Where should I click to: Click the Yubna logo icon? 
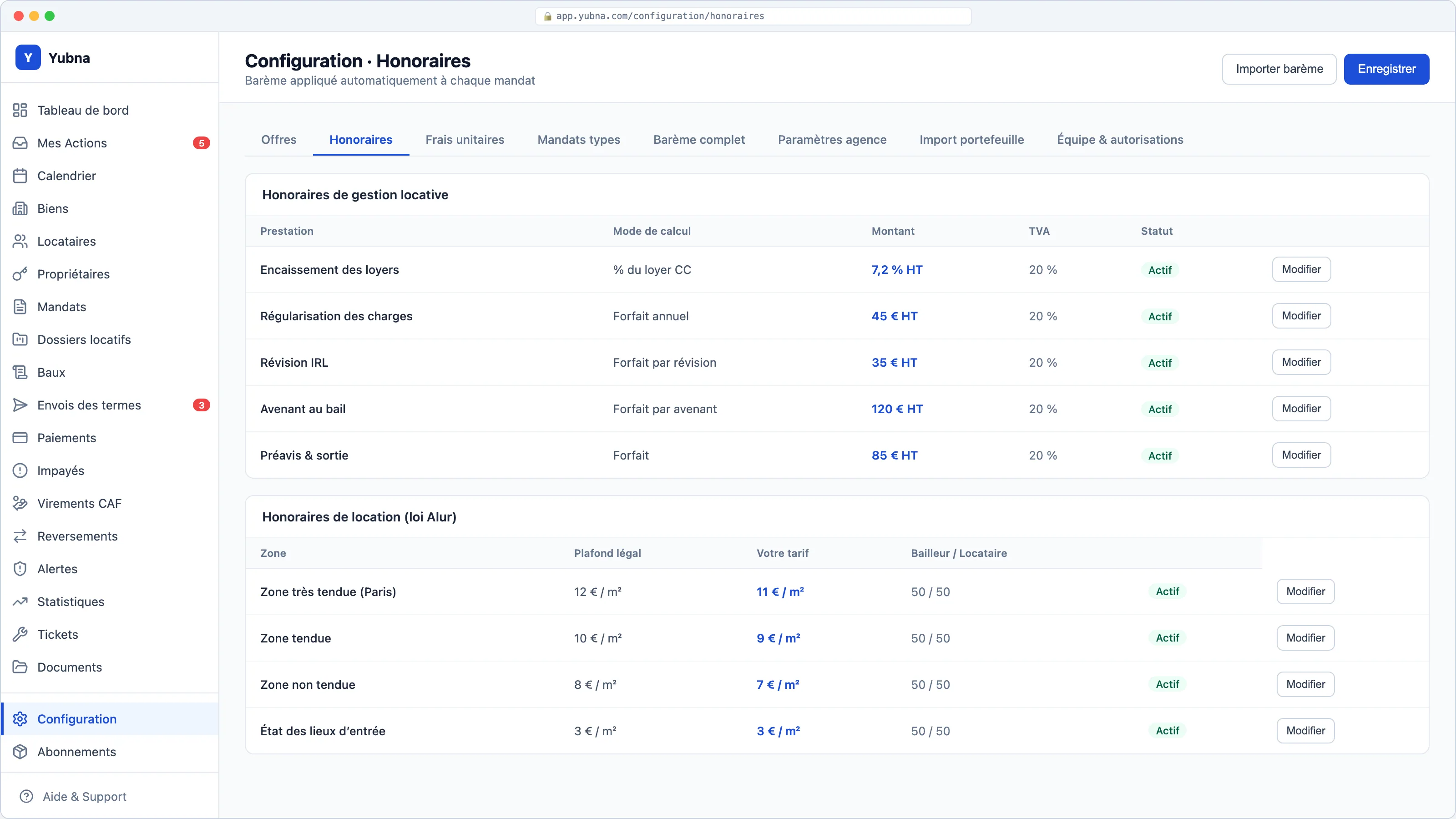pos(28,58)
